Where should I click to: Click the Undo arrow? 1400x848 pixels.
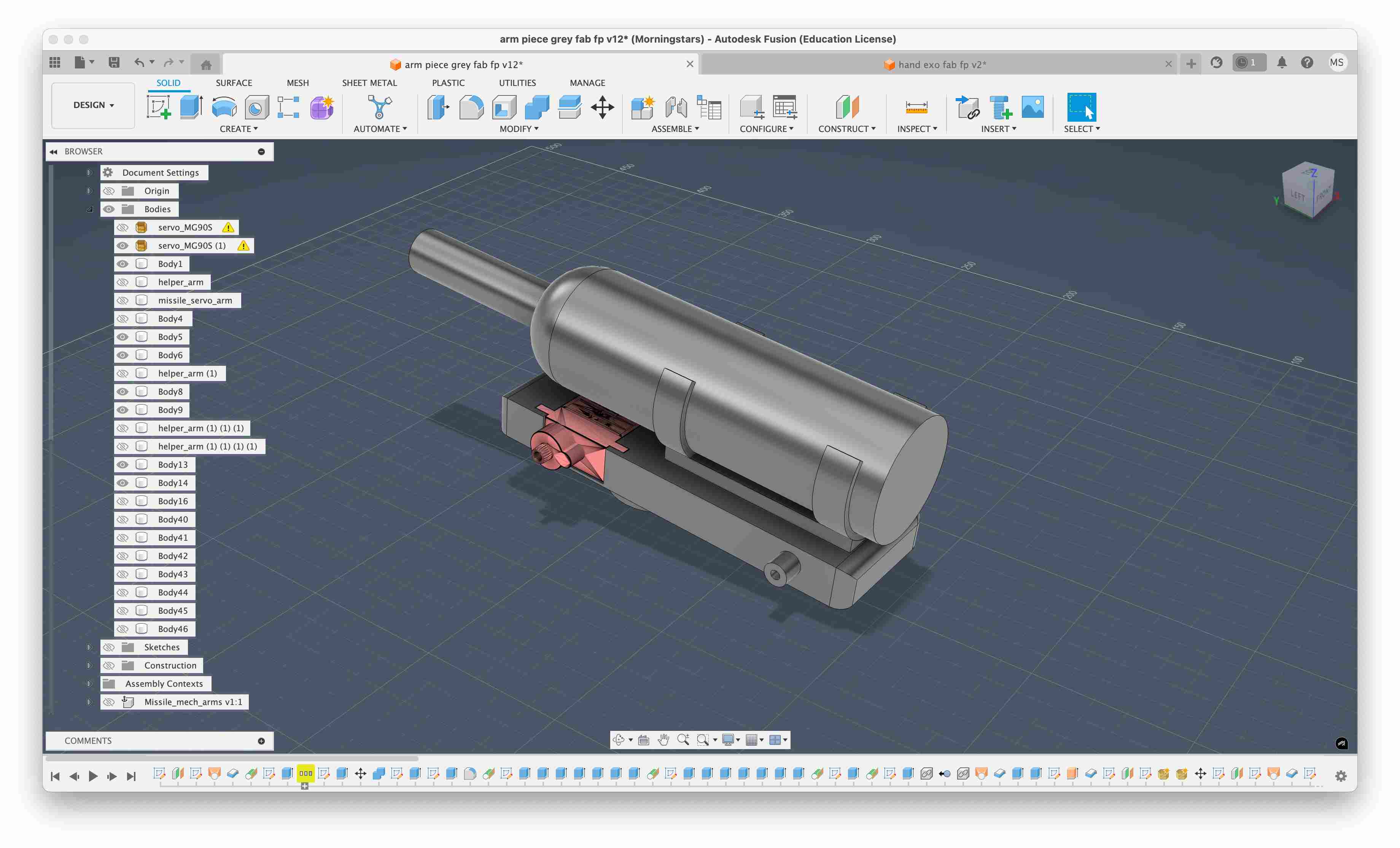[x=139, y=62]
